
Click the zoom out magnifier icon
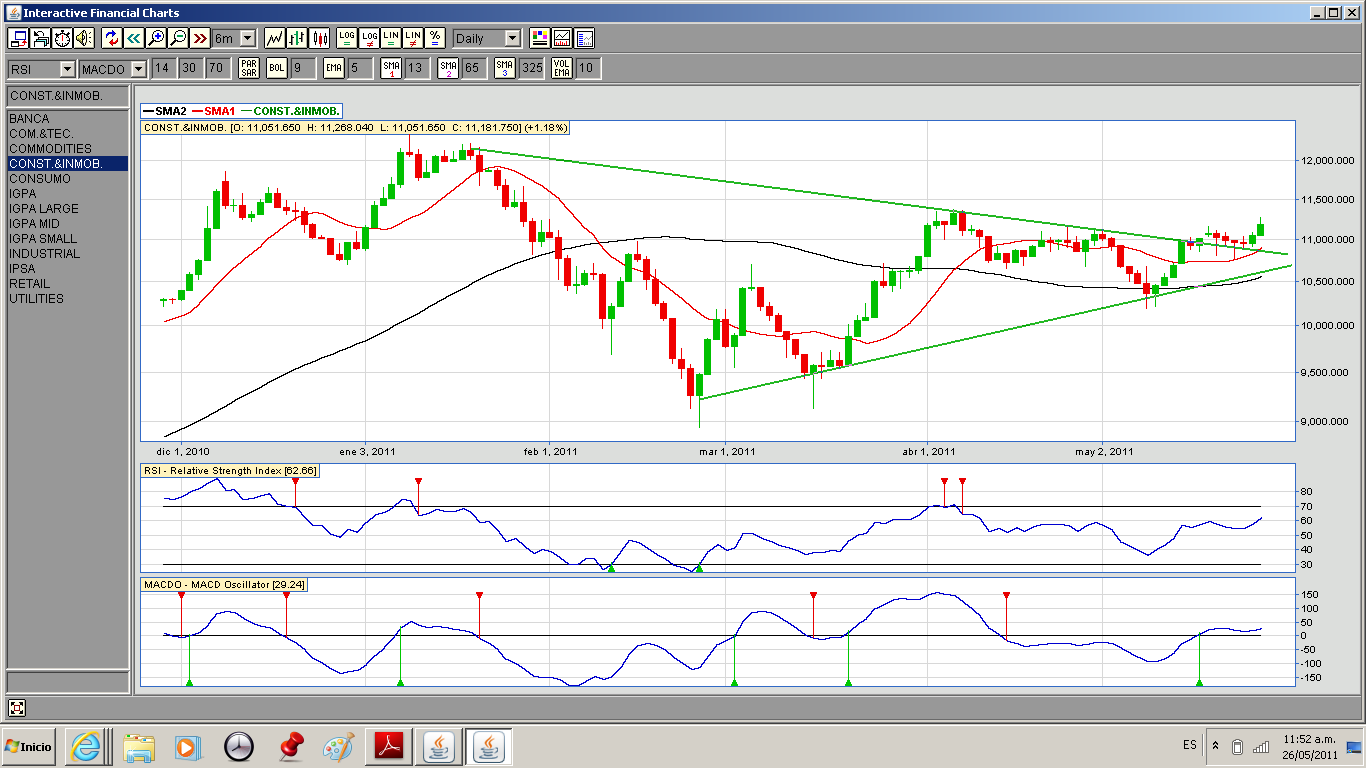pos(178,38)
